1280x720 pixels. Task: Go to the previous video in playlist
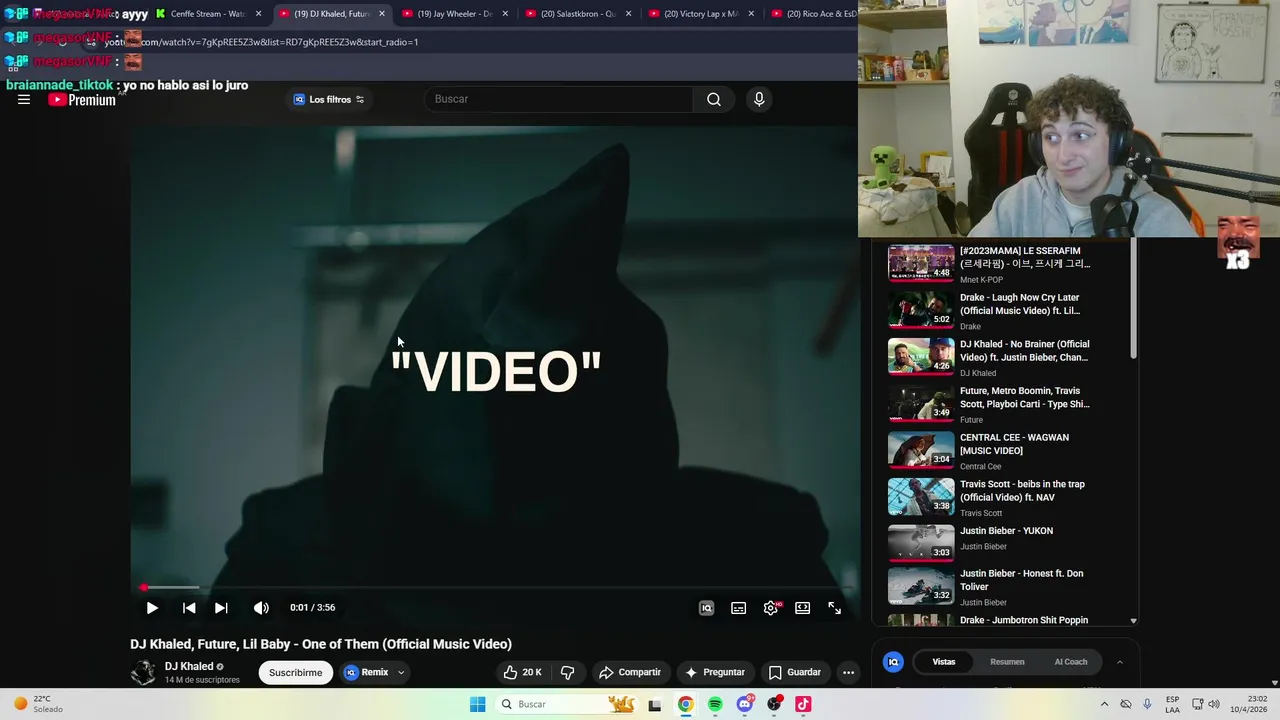coord(189,608)
